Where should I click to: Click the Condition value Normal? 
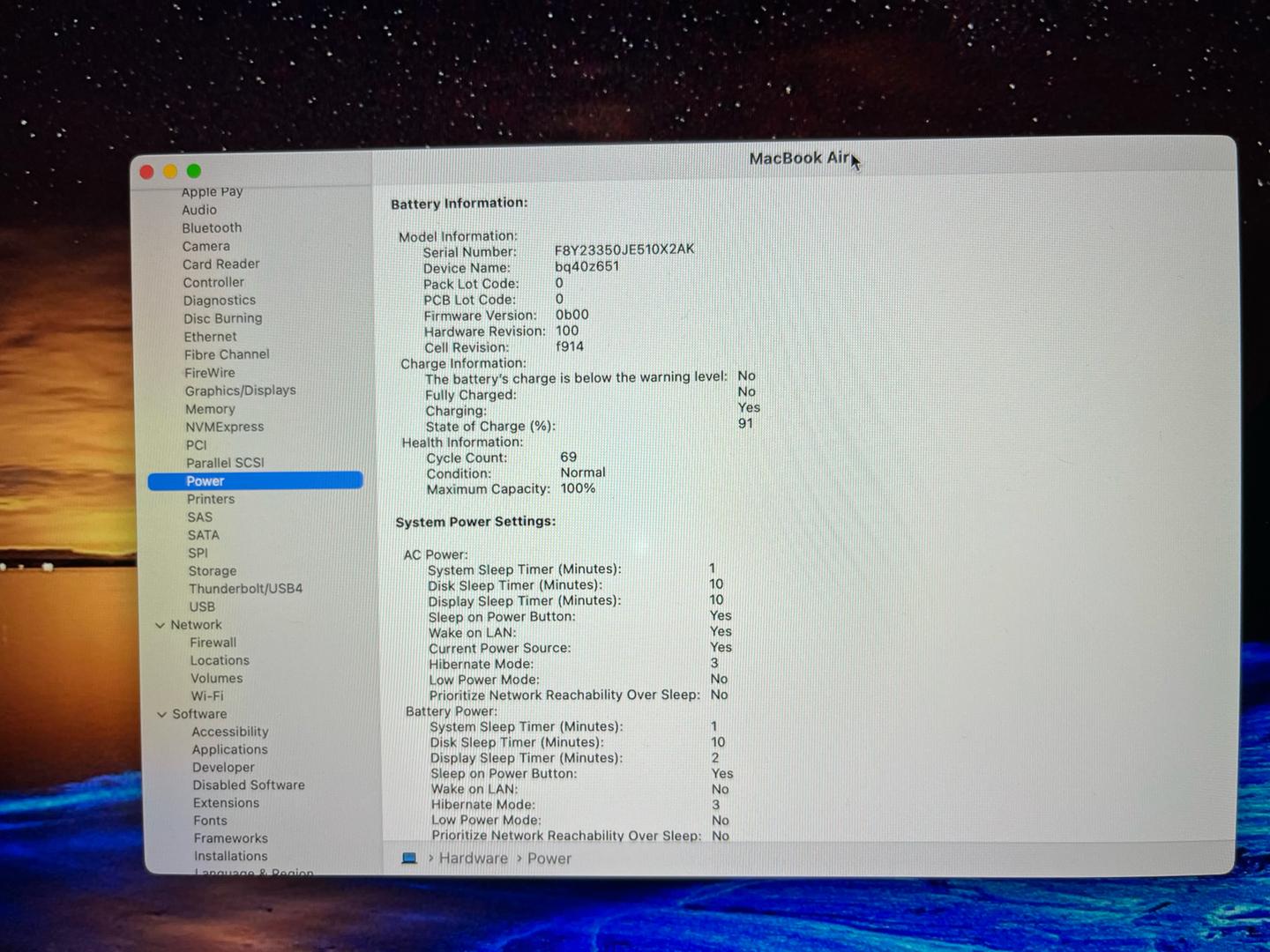[x=583, y=472]
